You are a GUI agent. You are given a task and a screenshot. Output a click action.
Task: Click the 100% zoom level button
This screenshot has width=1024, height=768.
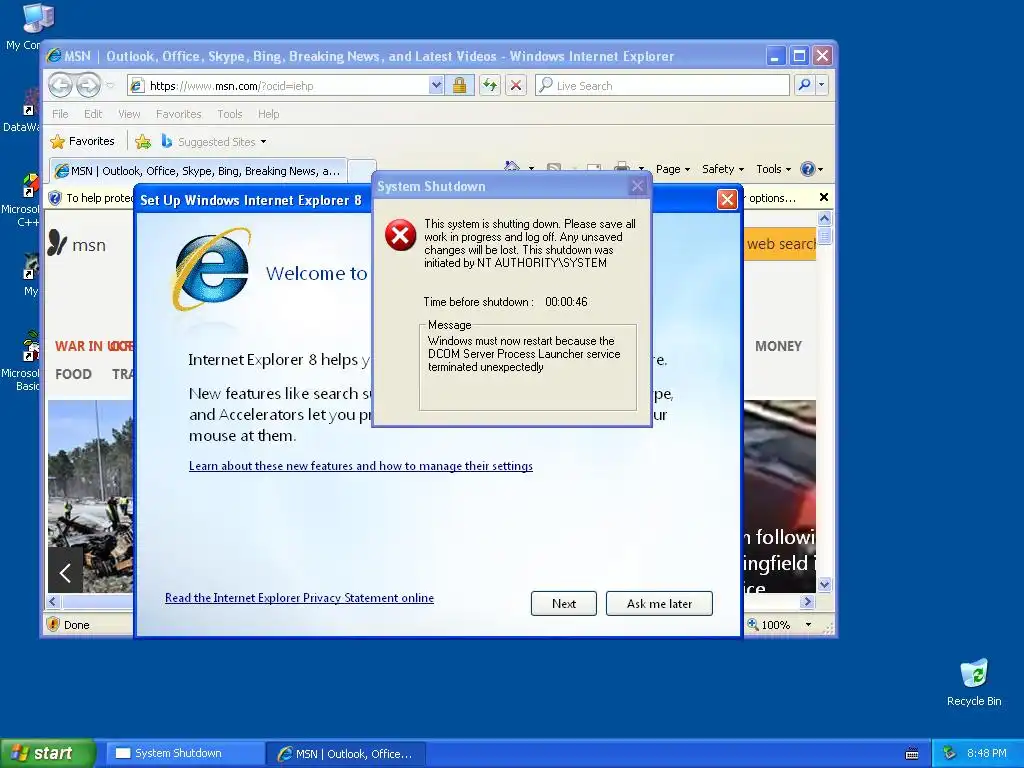[769, 625]
